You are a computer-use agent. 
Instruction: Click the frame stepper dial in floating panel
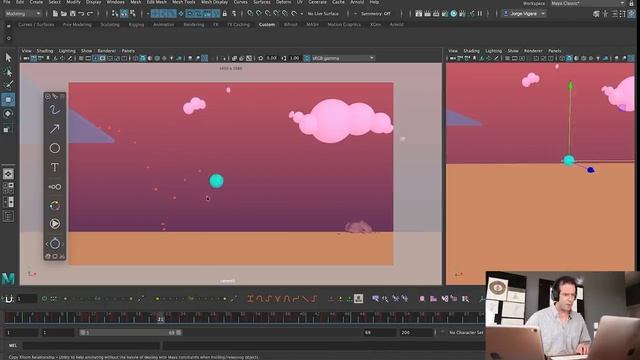(x=55, y=244)
